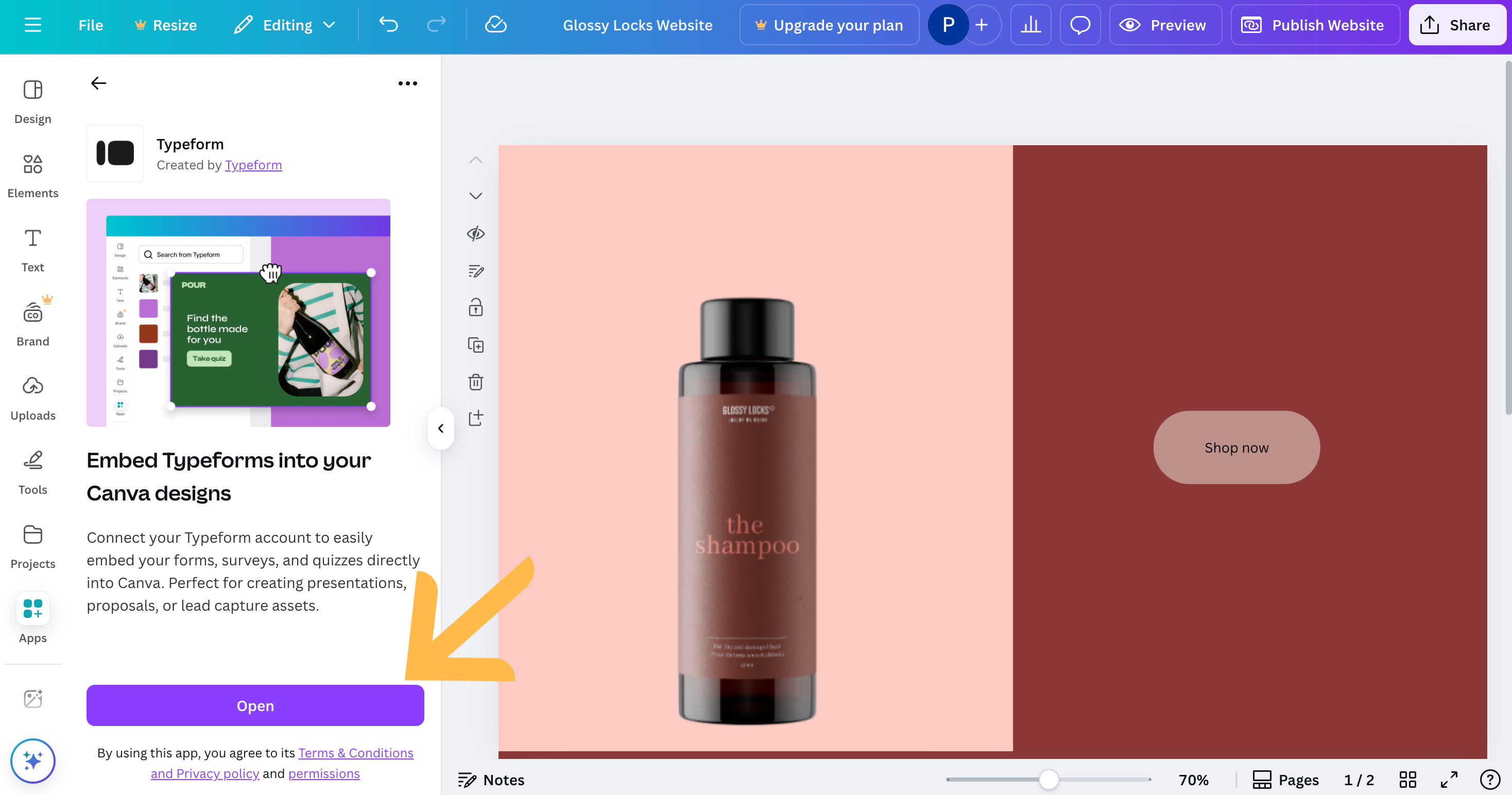Enter fullscreen presentation mode
Screen dimensions: 1512x795
[x=1449, y=780]
